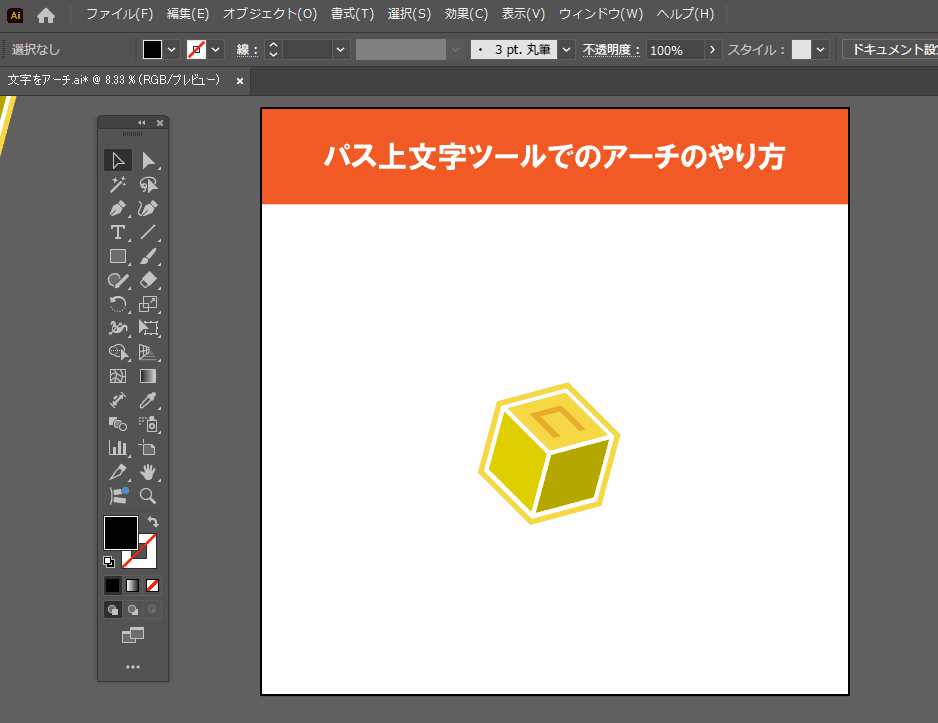Switch to Draw Normal mode

[x=113, y=609]
